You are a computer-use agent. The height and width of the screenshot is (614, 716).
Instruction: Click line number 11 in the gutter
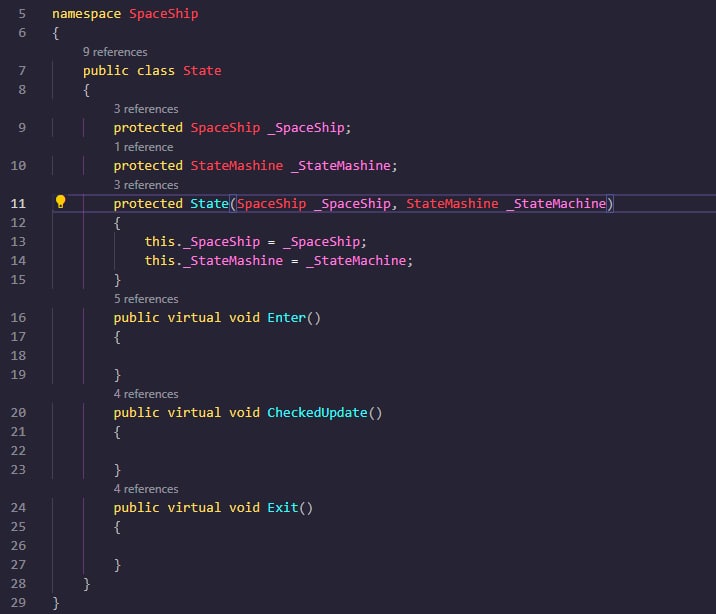point(18,204)
